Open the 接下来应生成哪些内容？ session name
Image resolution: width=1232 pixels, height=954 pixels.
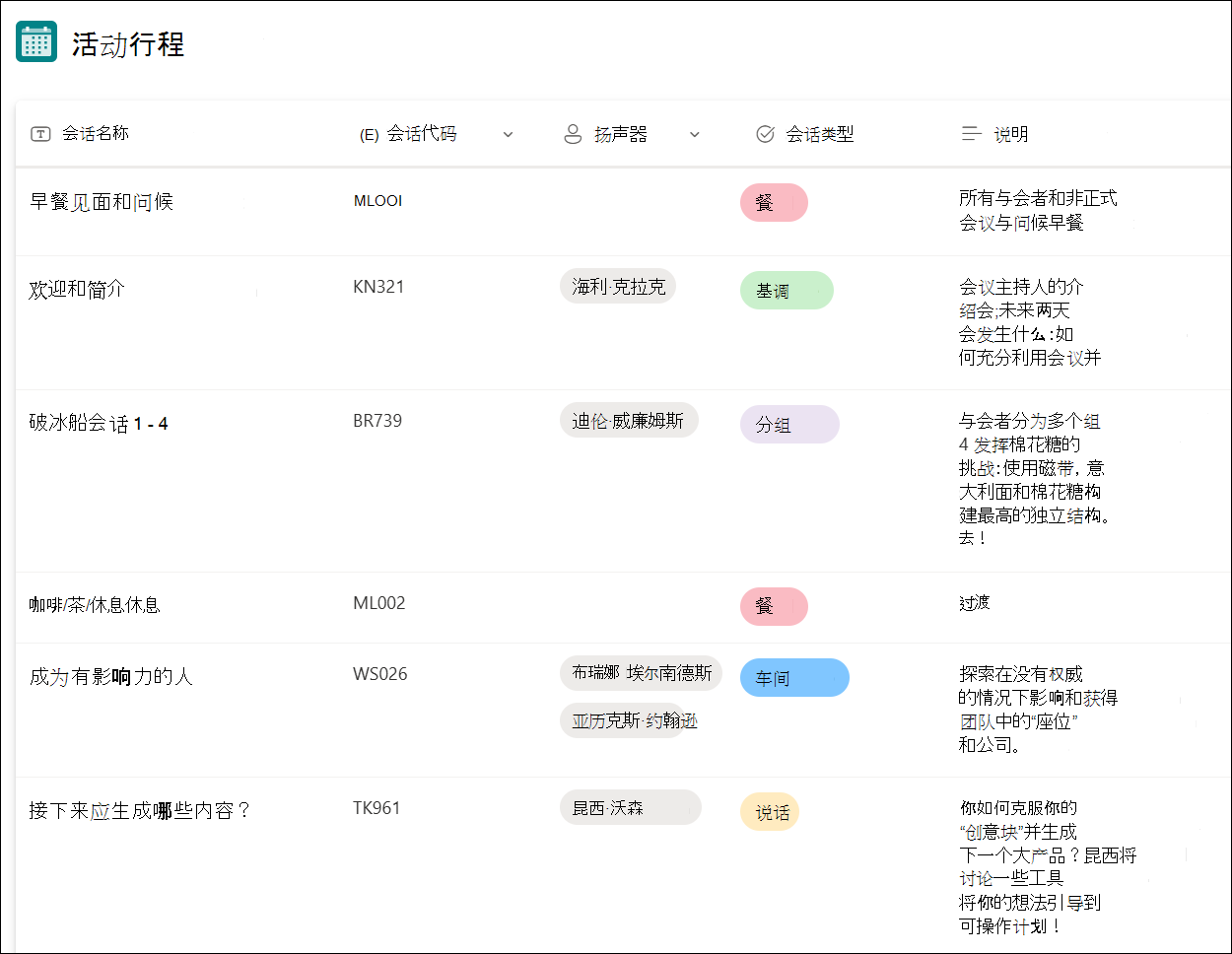click(x=140, y=810)
